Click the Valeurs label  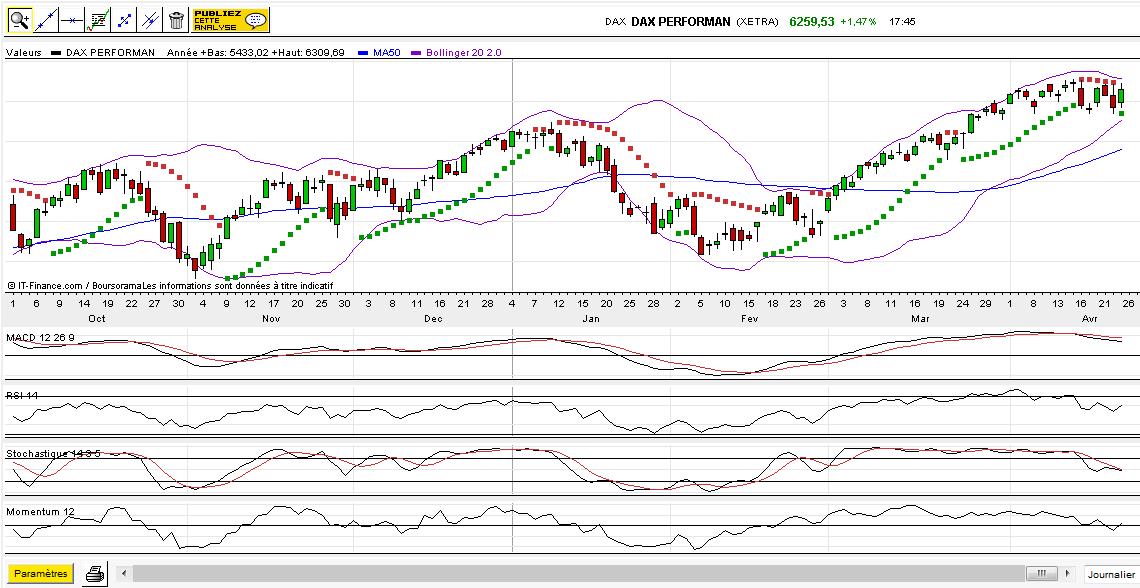click(23, 52)
